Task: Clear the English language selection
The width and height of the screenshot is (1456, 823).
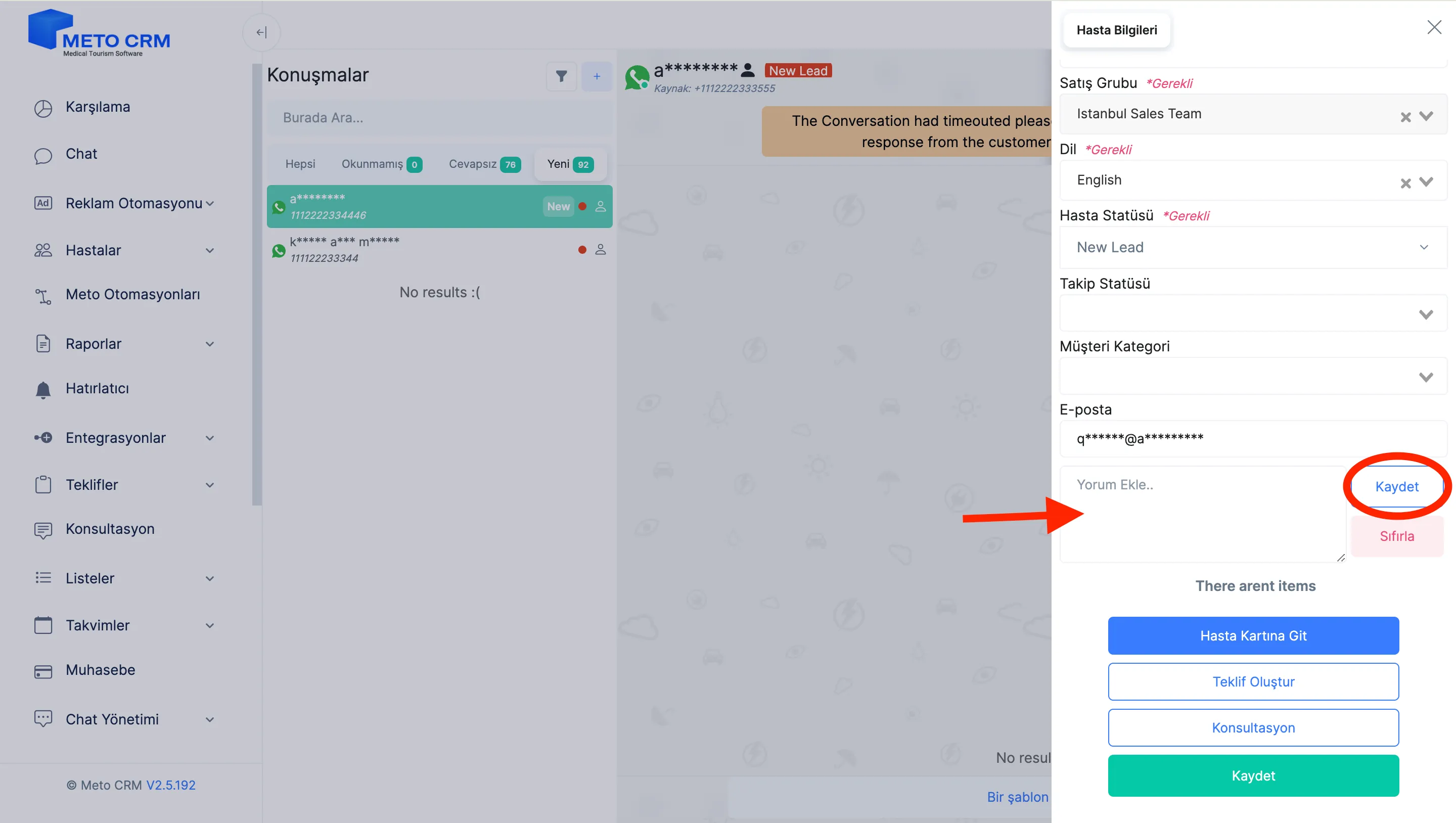Action: click(1405, 182)
